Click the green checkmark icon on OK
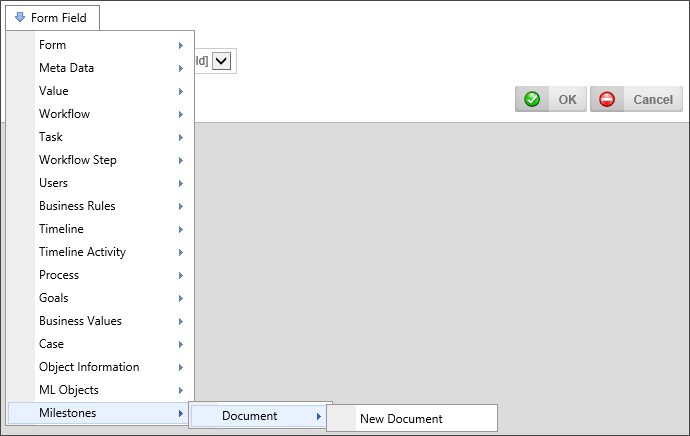The width and height of the screenshot is (690, 436). (532, 99)
